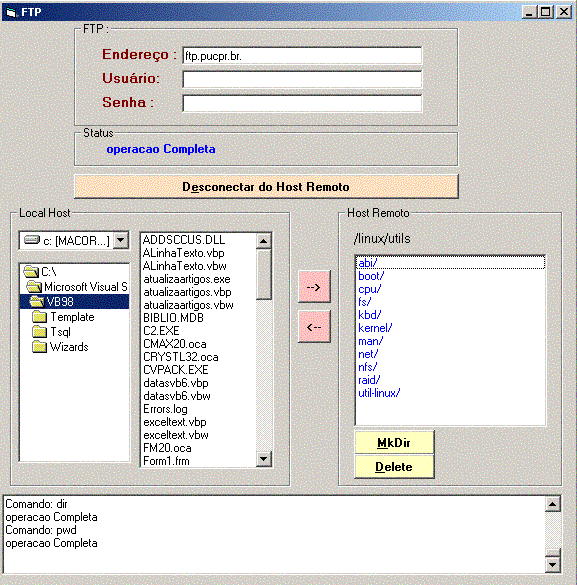Click the download left-arrow transfer button
The height and width of the screenshot is (585, 577).
click(x=314, y=327)
